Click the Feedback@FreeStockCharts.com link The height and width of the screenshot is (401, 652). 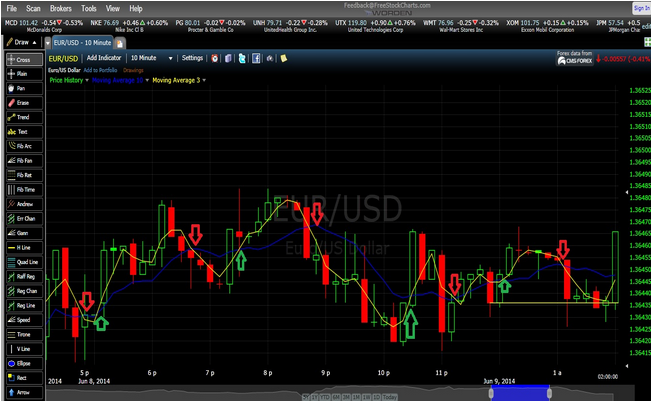[x=387, y=5]
